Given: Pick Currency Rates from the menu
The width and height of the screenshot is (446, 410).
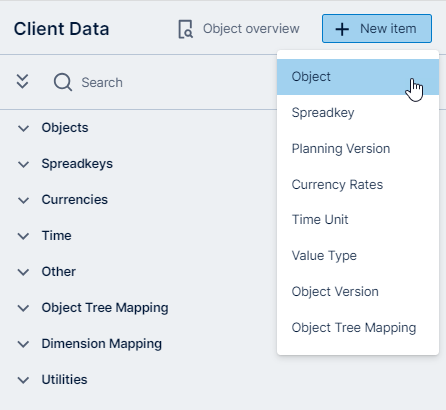Looking at the screenshot, I should click(358, 185).
